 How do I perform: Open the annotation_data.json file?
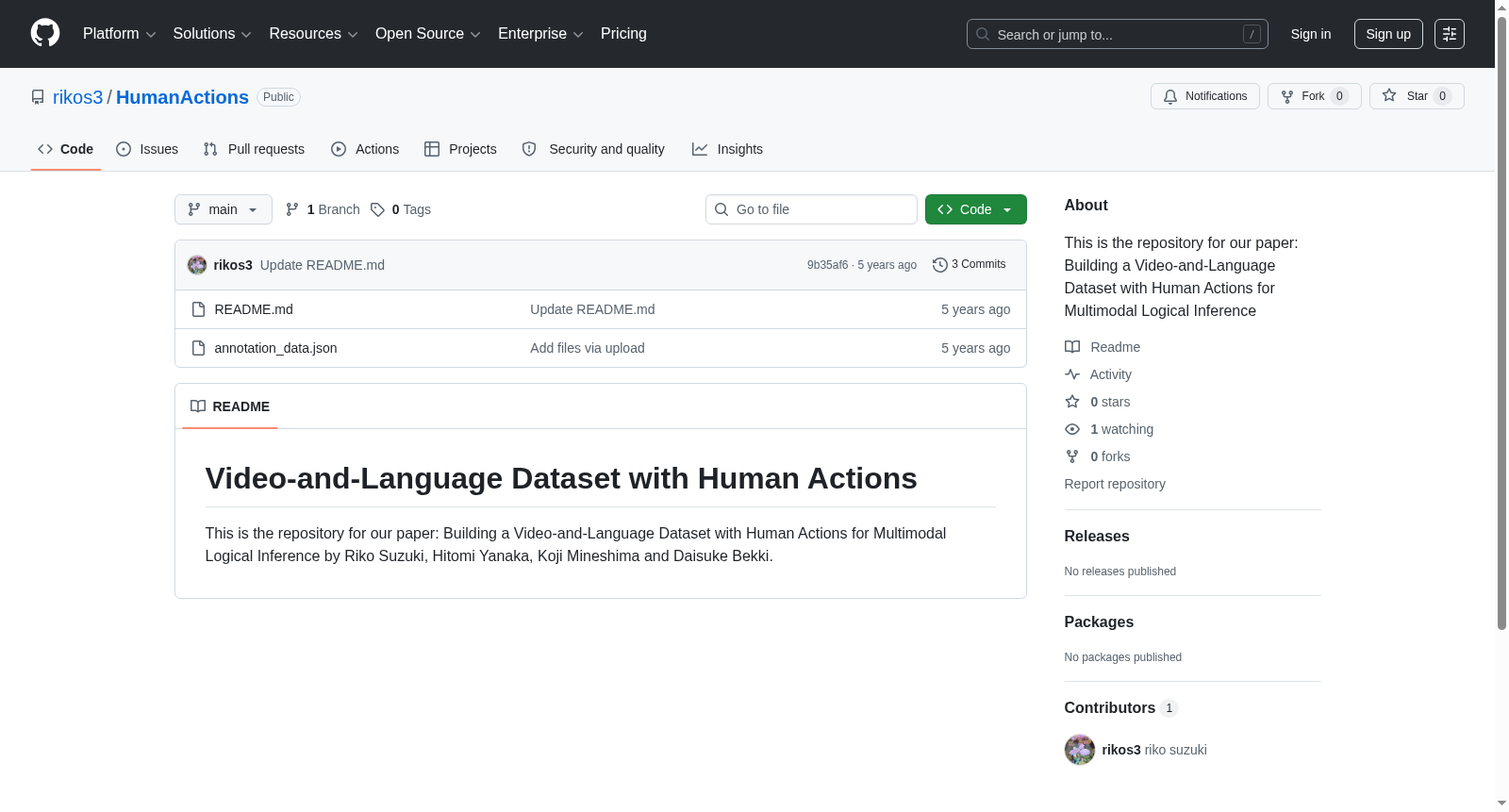(275, 348)
